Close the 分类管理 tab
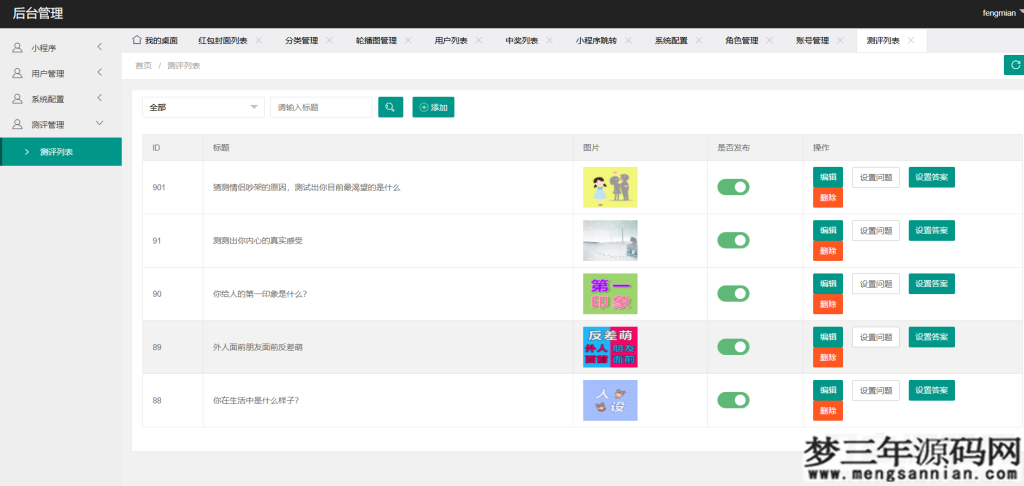The image size is (1024, 486). pos(329,40)
